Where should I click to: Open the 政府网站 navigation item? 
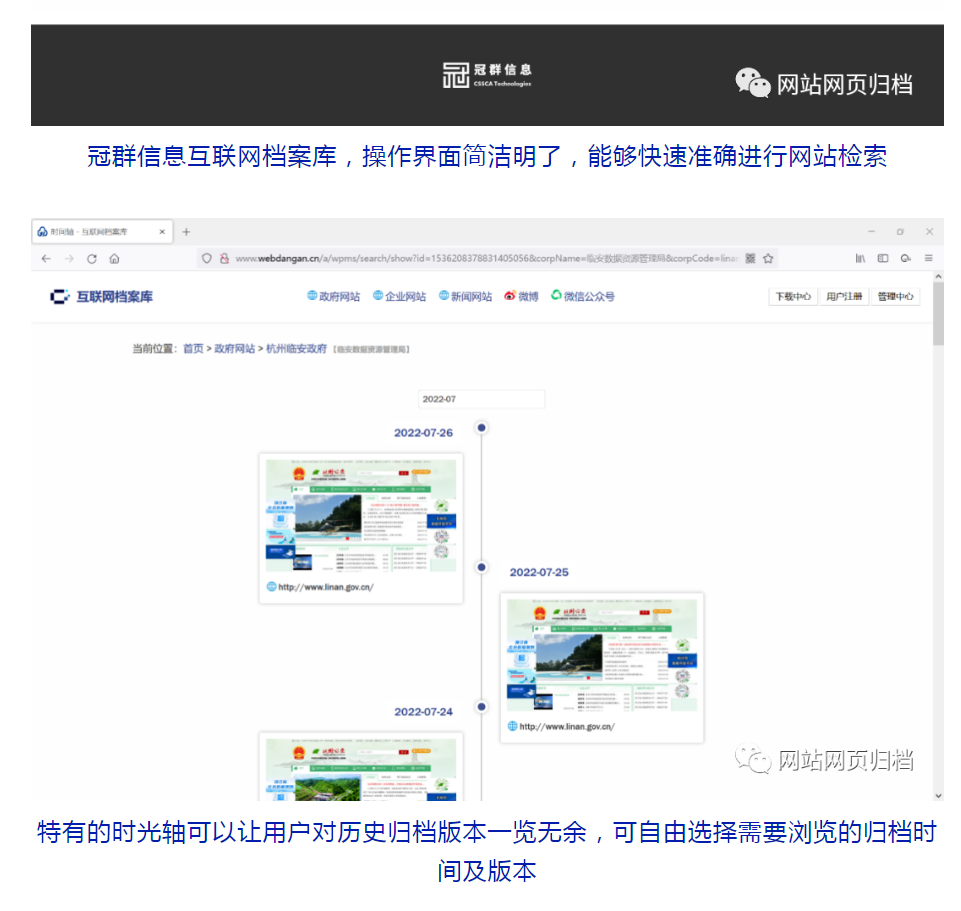point(333,297)
